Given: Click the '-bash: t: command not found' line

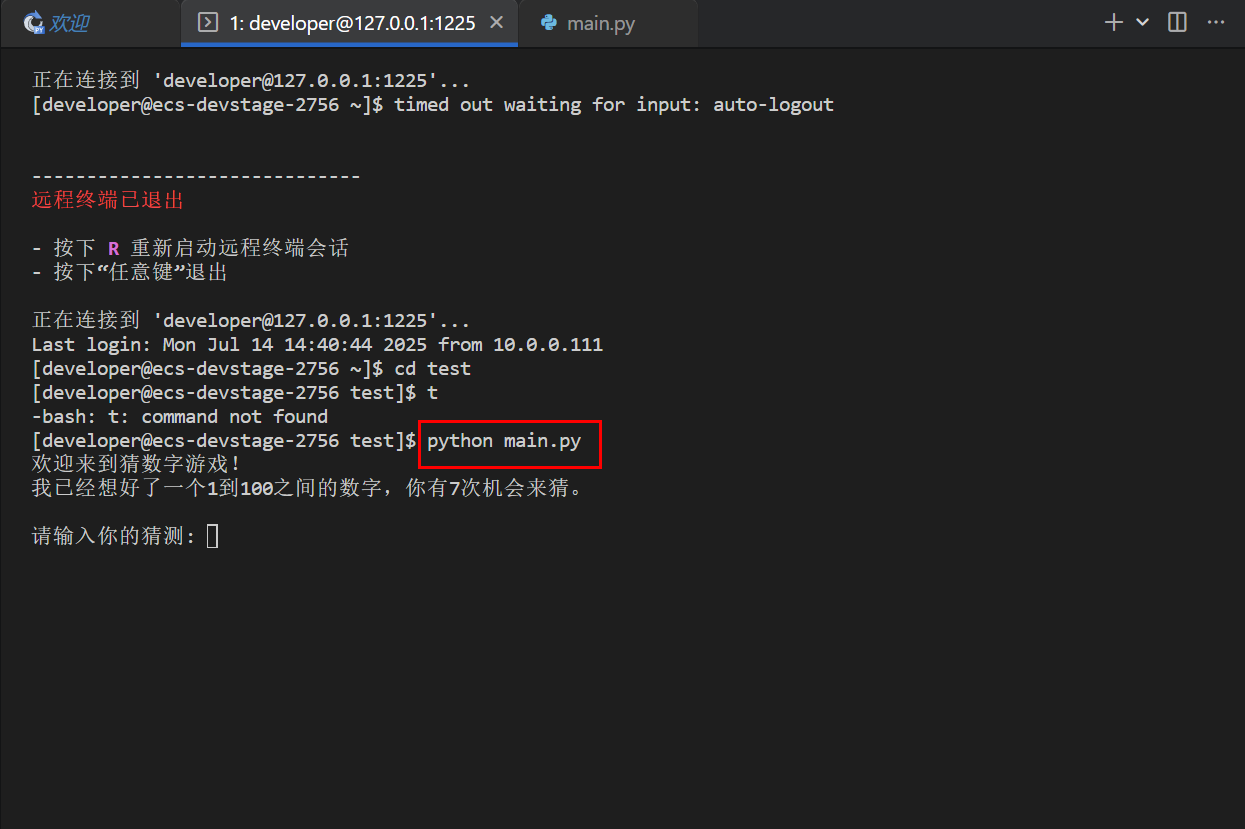Looking at the screenshot, I should tap(180, 417).
